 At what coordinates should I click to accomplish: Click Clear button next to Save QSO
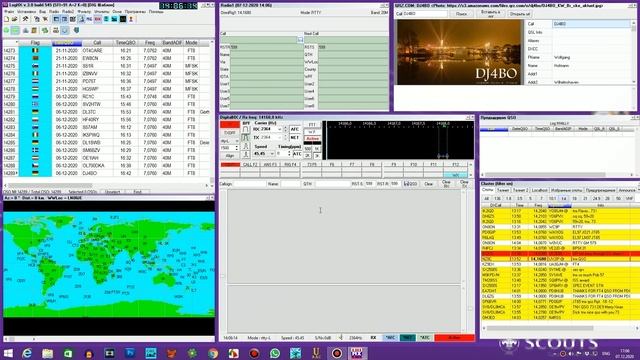tap(428, 184)
